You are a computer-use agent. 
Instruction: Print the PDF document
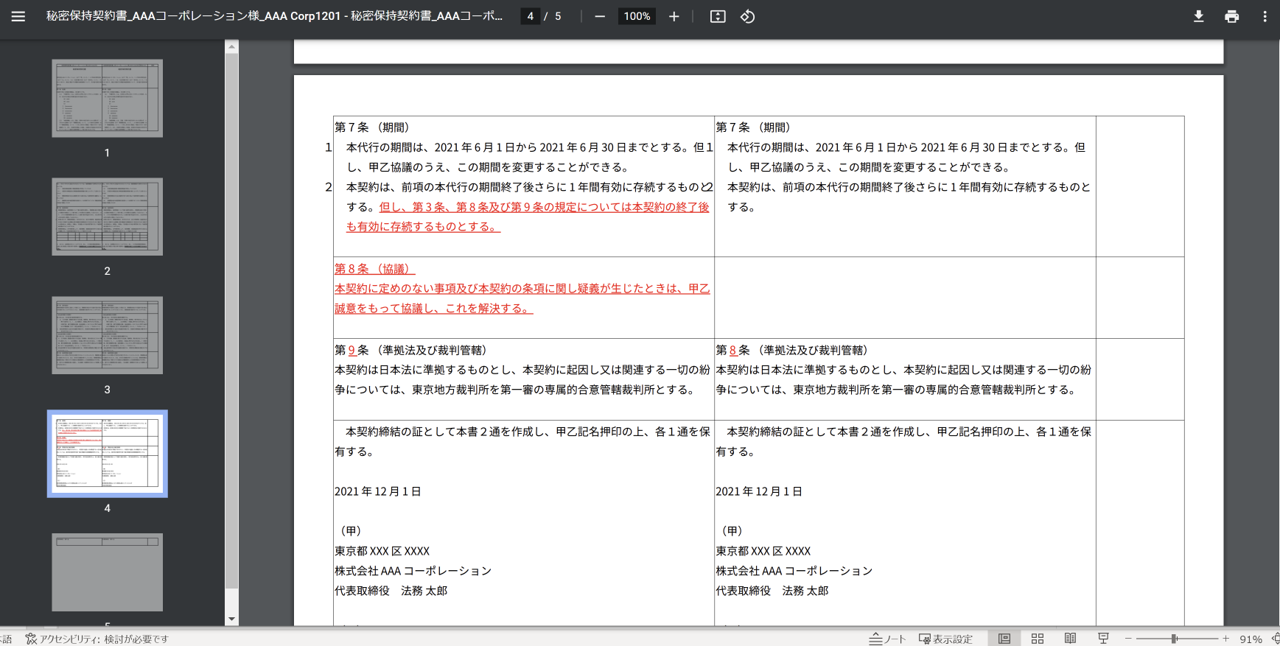point(1231,16)
